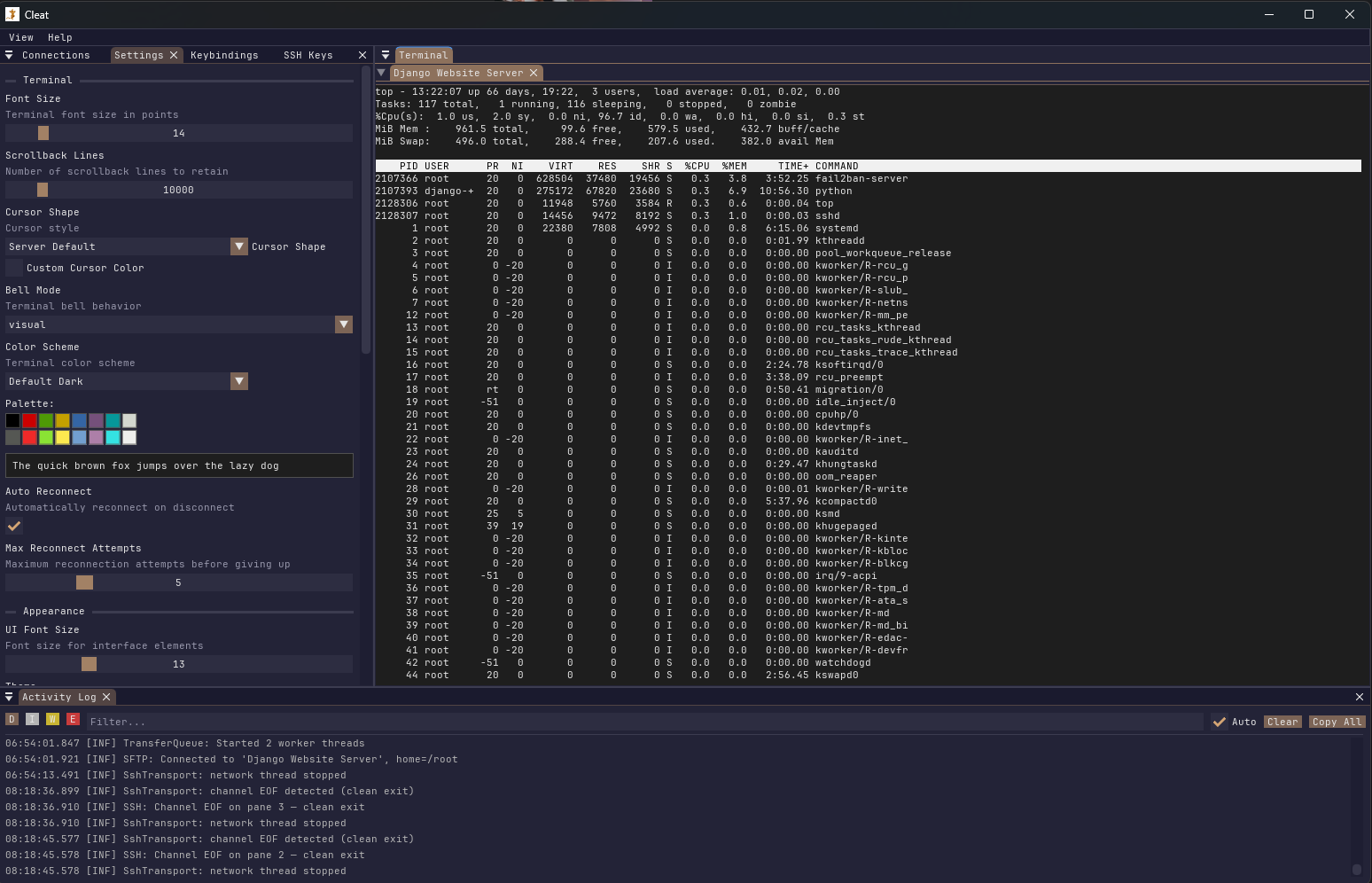Select the light purple palette swatch

click(x=97, y=437)
